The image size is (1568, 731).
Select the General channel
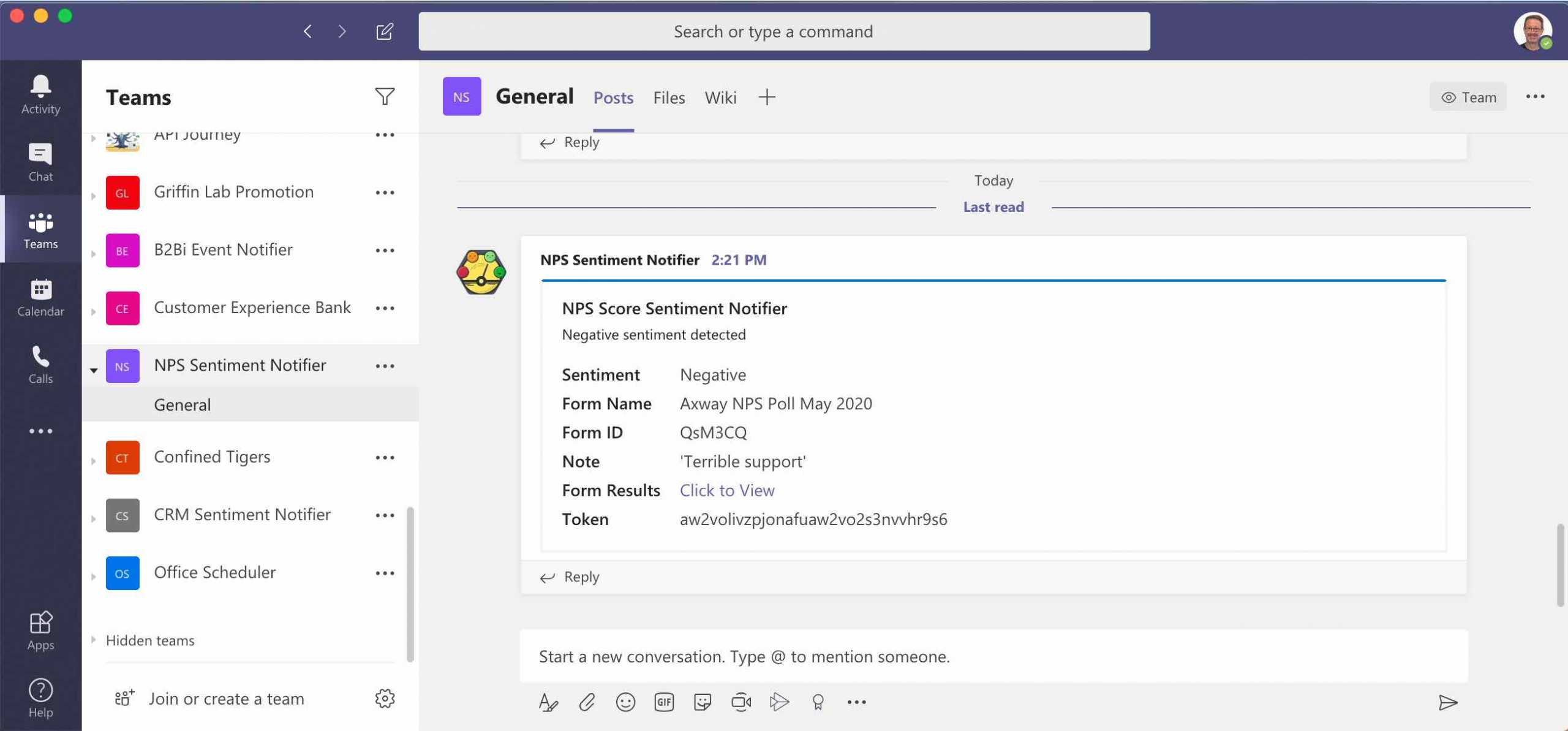click(250, 404)
